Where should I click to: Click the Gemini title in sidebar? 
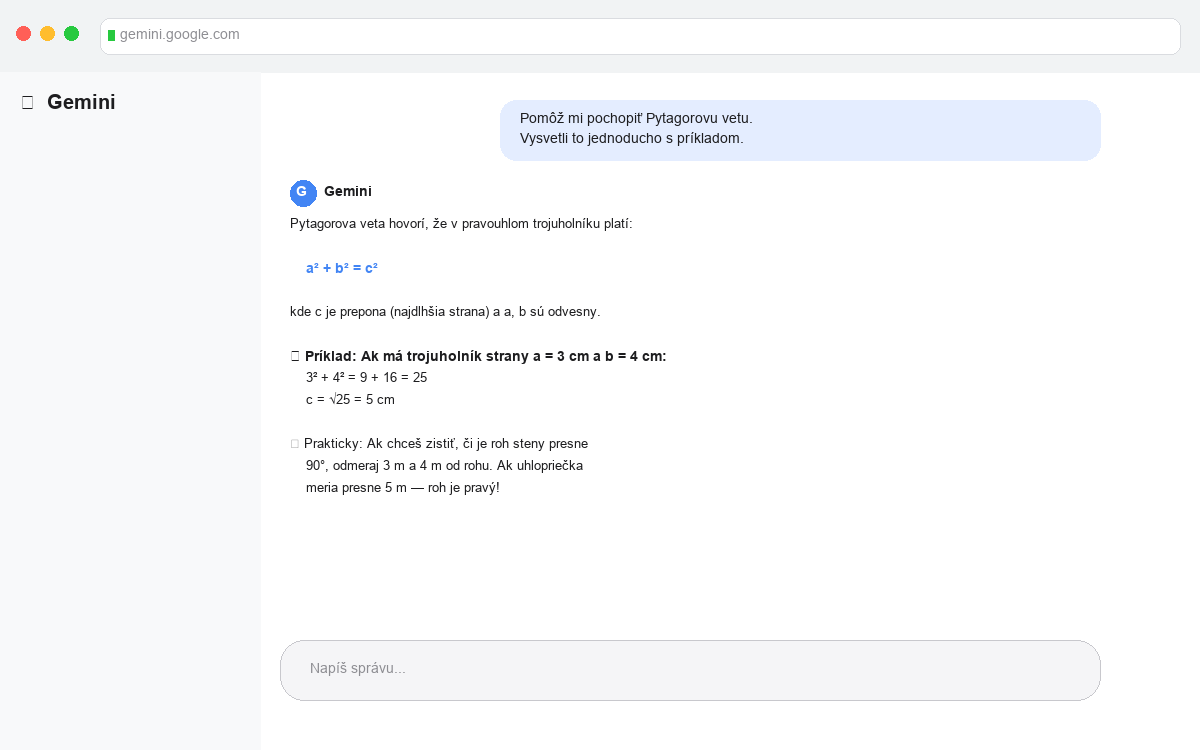[x=81, y=102]
